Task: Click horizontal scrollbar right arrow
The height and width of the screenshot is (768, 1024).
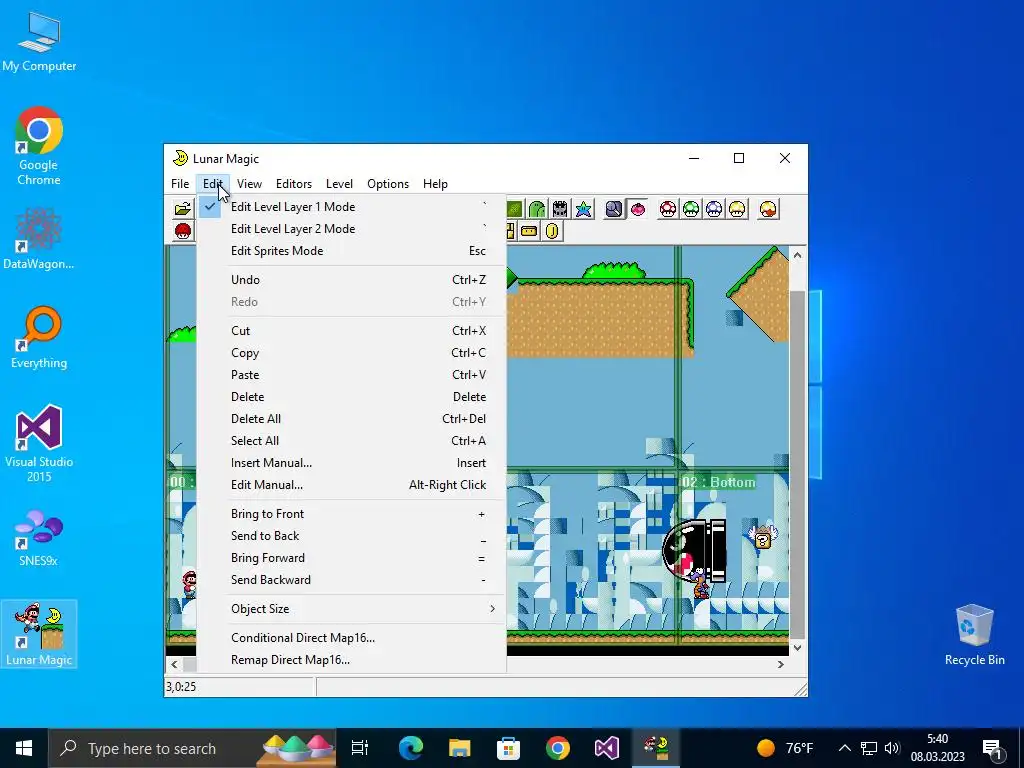Action: pyautogui.click(x=781, y=665)
